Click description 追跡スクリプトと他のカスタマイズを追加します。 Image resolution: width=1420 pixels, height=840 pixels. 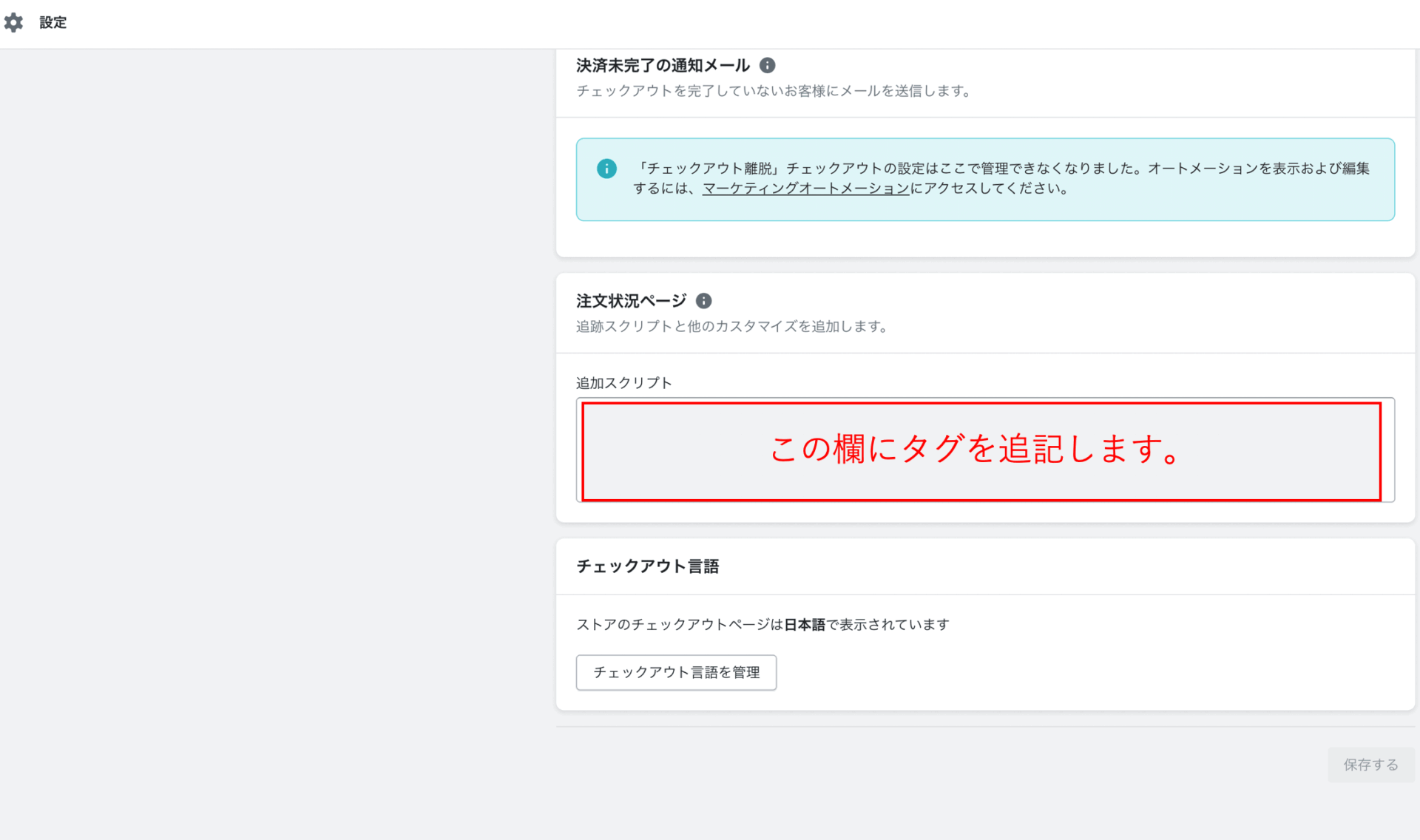click(x=734, y=326)
